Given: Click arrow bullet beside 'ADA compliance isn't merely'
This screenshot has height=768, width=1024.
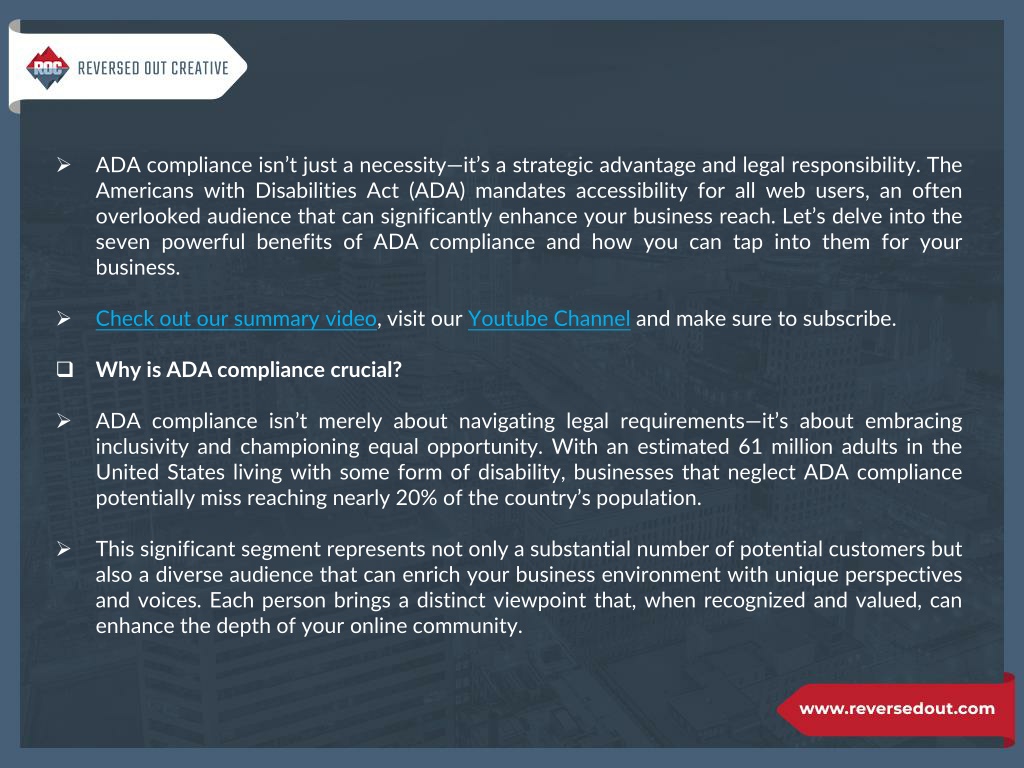Looking at the screenshot, I should [63, 421].
